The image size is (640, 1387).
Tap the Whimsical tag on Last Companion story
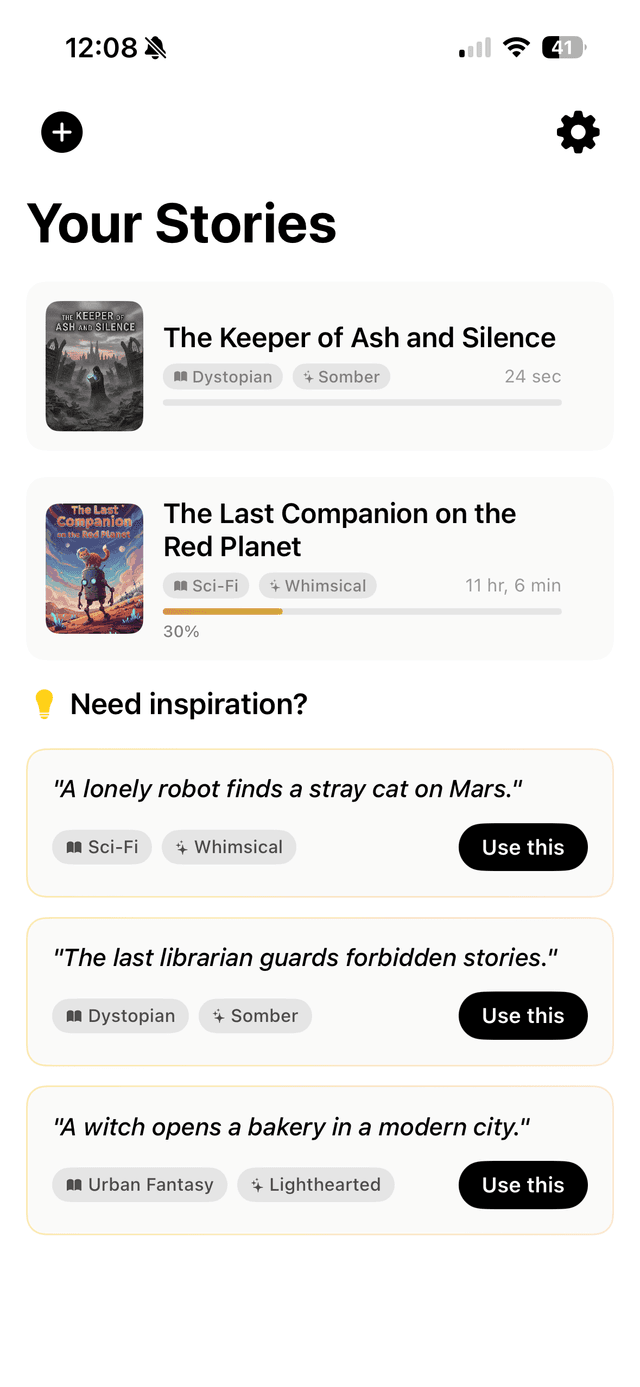[318, 586]
